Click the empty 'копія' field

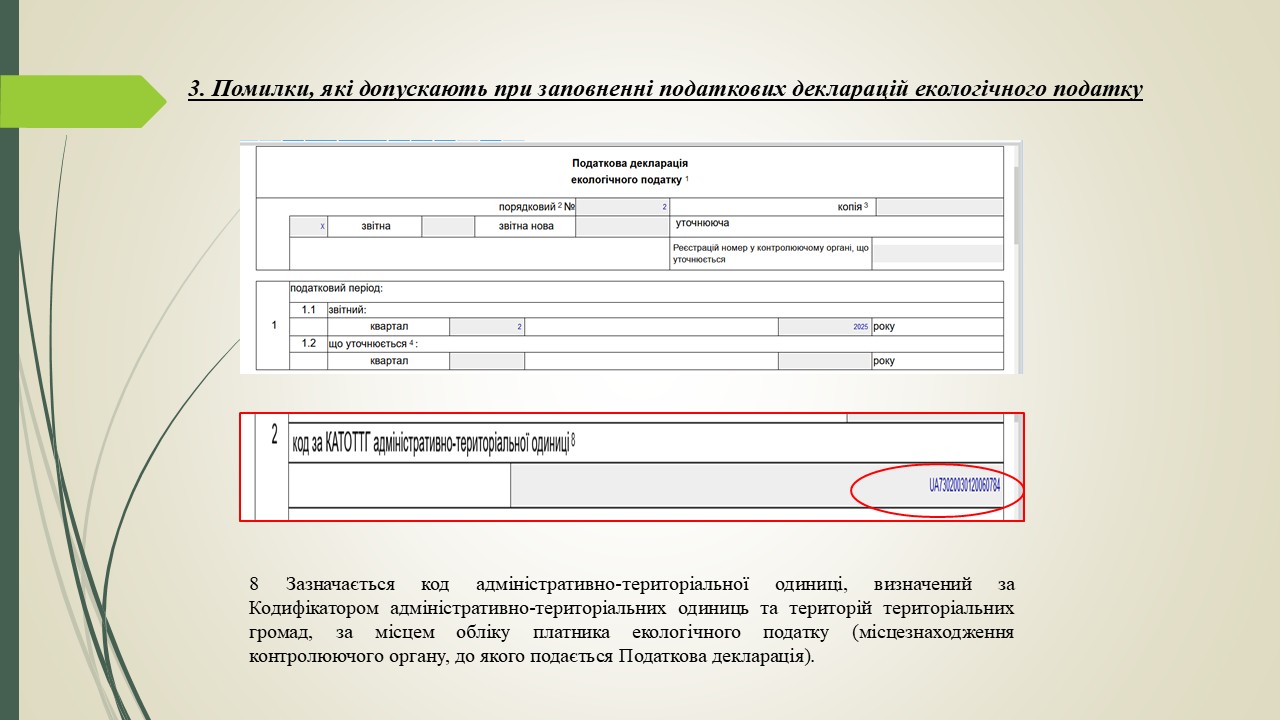click(x=938, y=207)
